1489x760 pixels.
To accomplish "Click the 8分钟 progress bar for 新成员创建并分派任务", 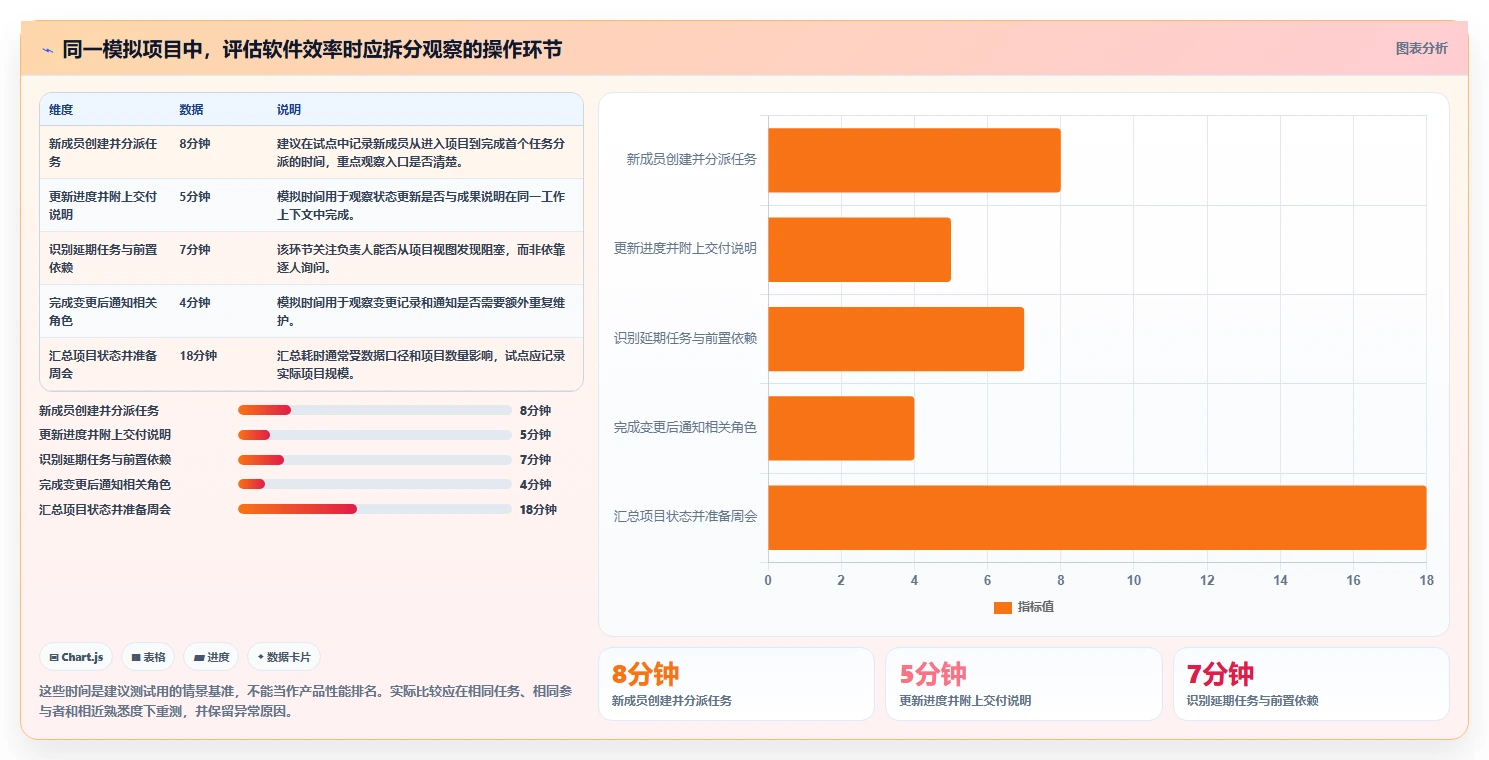I will (x=375, y=410).
